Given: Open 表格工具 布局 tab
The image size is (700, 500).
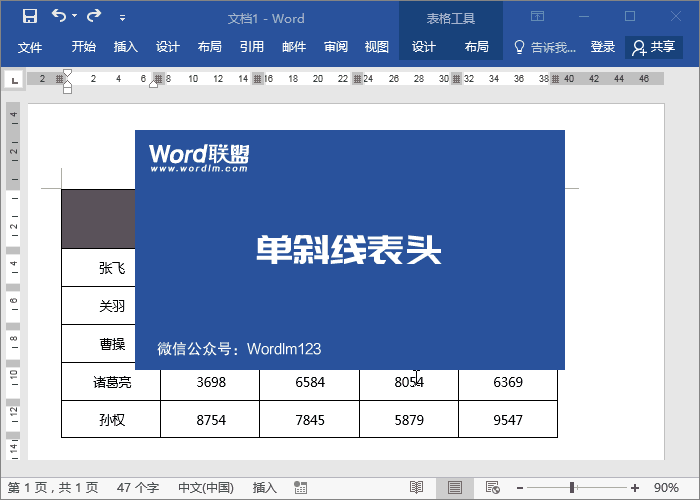Looking at the screenshot, I should tap(476, 47).
